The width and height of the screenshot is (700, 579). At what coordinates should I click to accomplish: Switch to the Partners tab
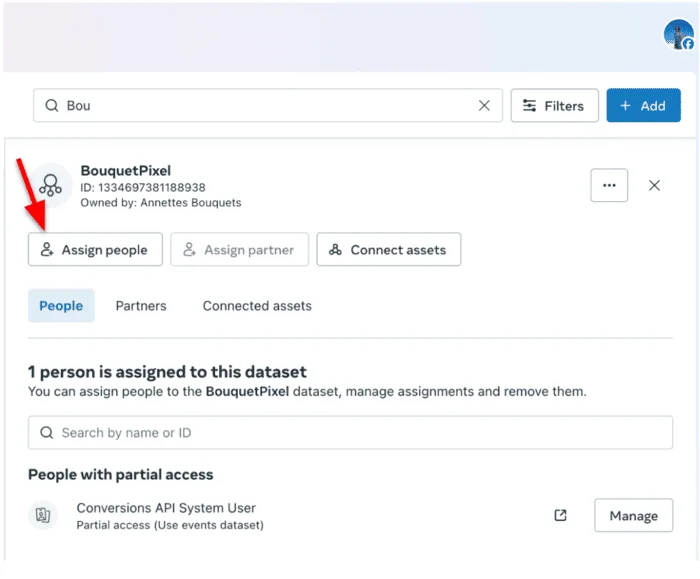click(141, 306)
